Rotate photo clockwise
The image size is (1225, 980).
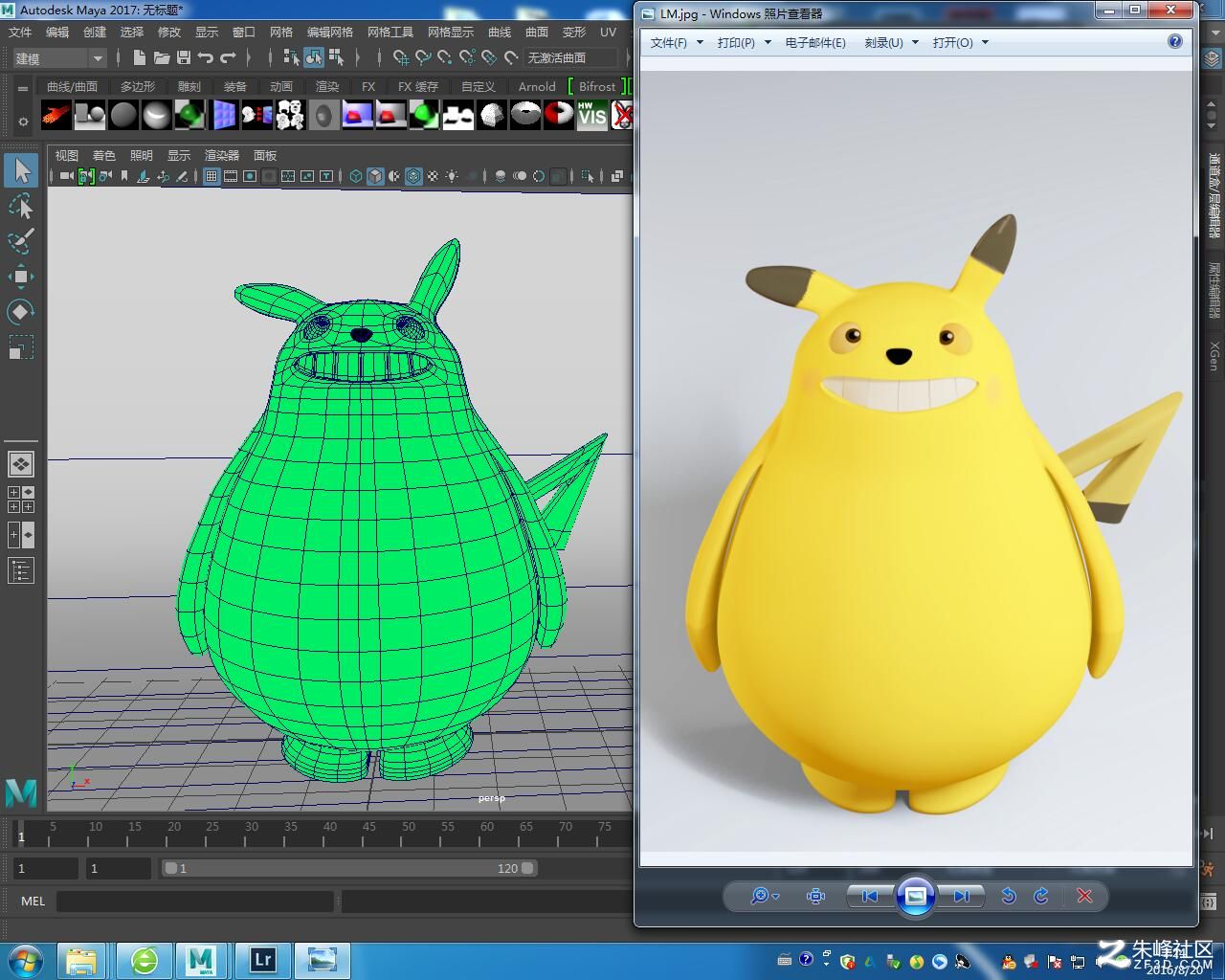click(x=1041, y=896)
